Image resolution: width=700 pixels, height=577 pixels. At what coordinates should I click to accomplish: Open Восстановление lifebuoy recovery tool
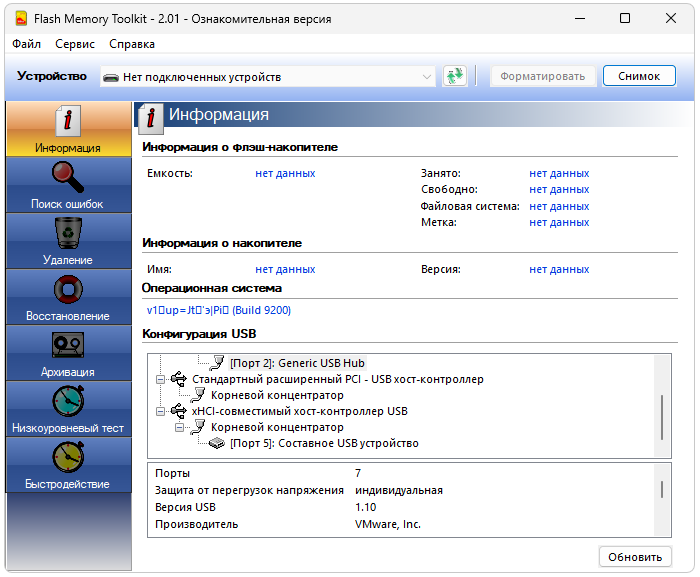[x=68, y=297]
